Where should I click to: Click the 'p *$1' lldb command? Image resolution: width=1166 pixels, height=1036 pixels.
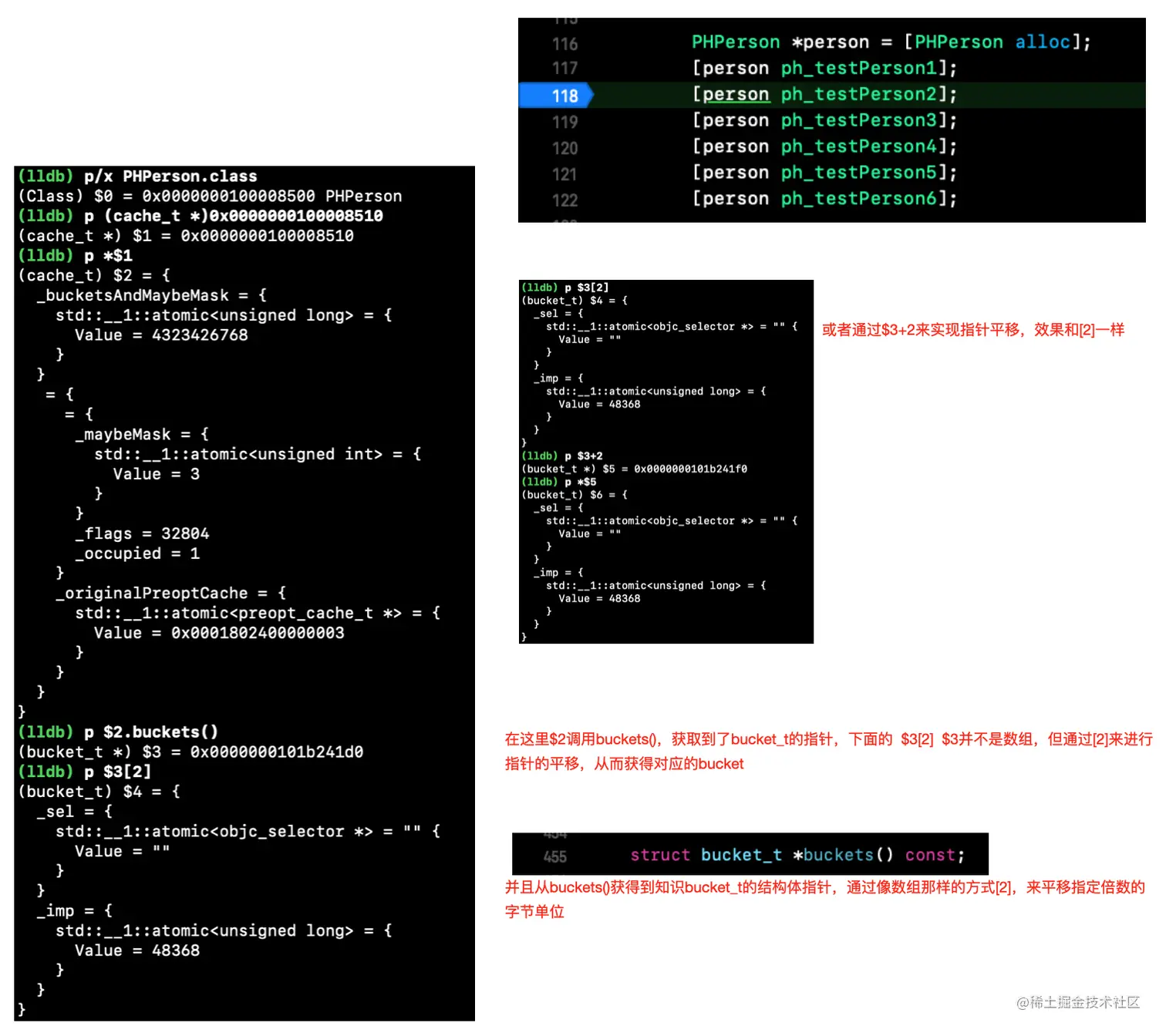[108, 256]
